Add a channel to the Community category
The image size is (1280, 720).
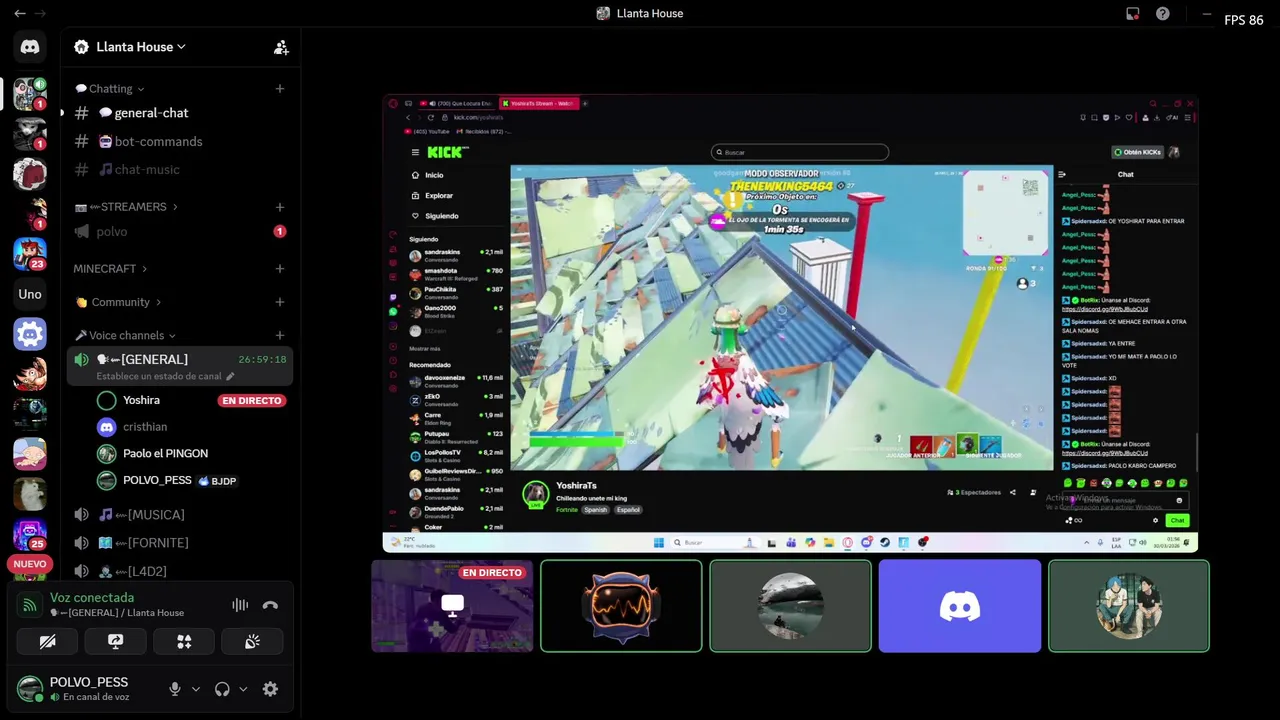pos(280,302)
